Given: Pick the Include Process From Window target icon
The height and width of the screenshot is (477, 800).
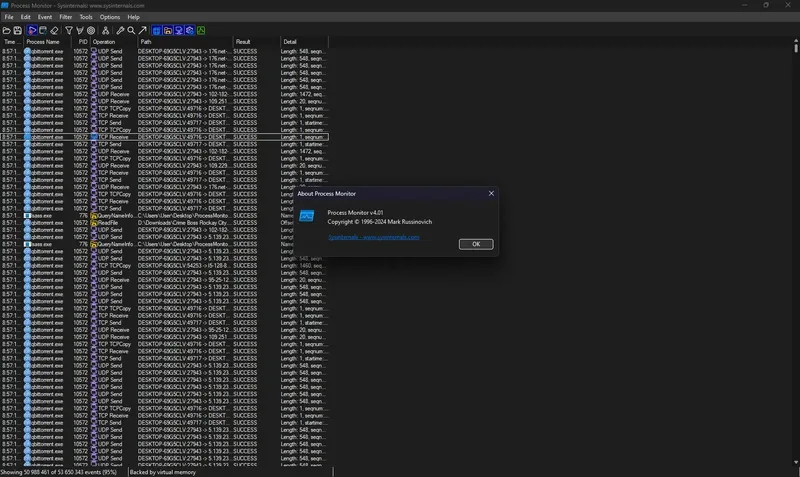Looking at the screenshot, I should (91, 31).
